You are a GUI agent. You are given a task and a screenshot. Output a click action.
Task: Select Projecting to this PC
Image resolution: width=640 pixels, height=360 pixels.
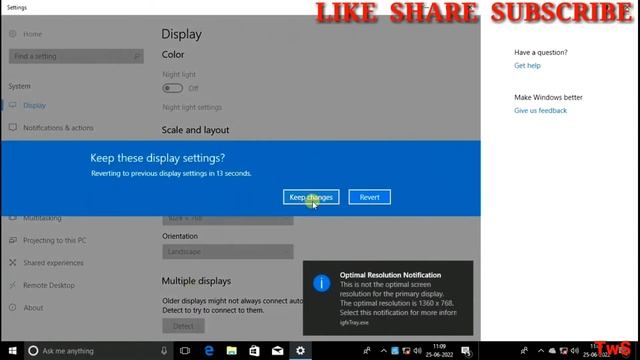(54, 240)
